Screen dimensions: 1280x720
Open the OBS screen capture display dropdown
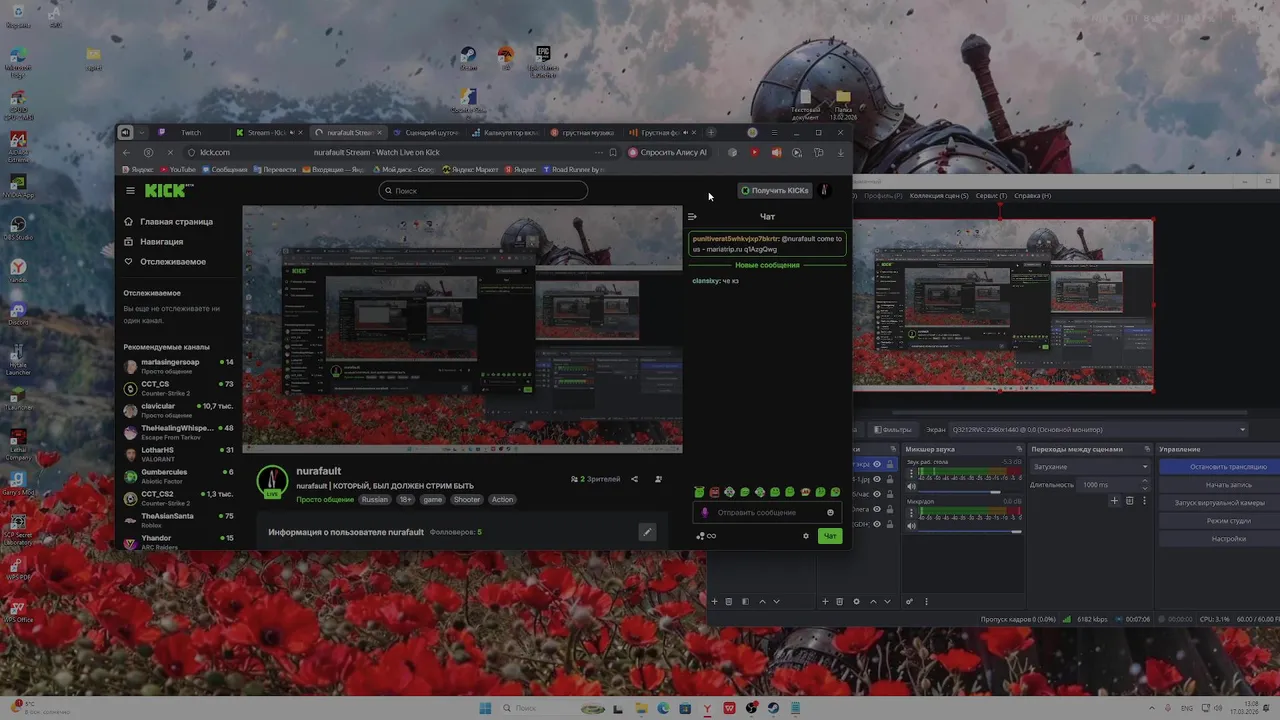point(1098,430)
